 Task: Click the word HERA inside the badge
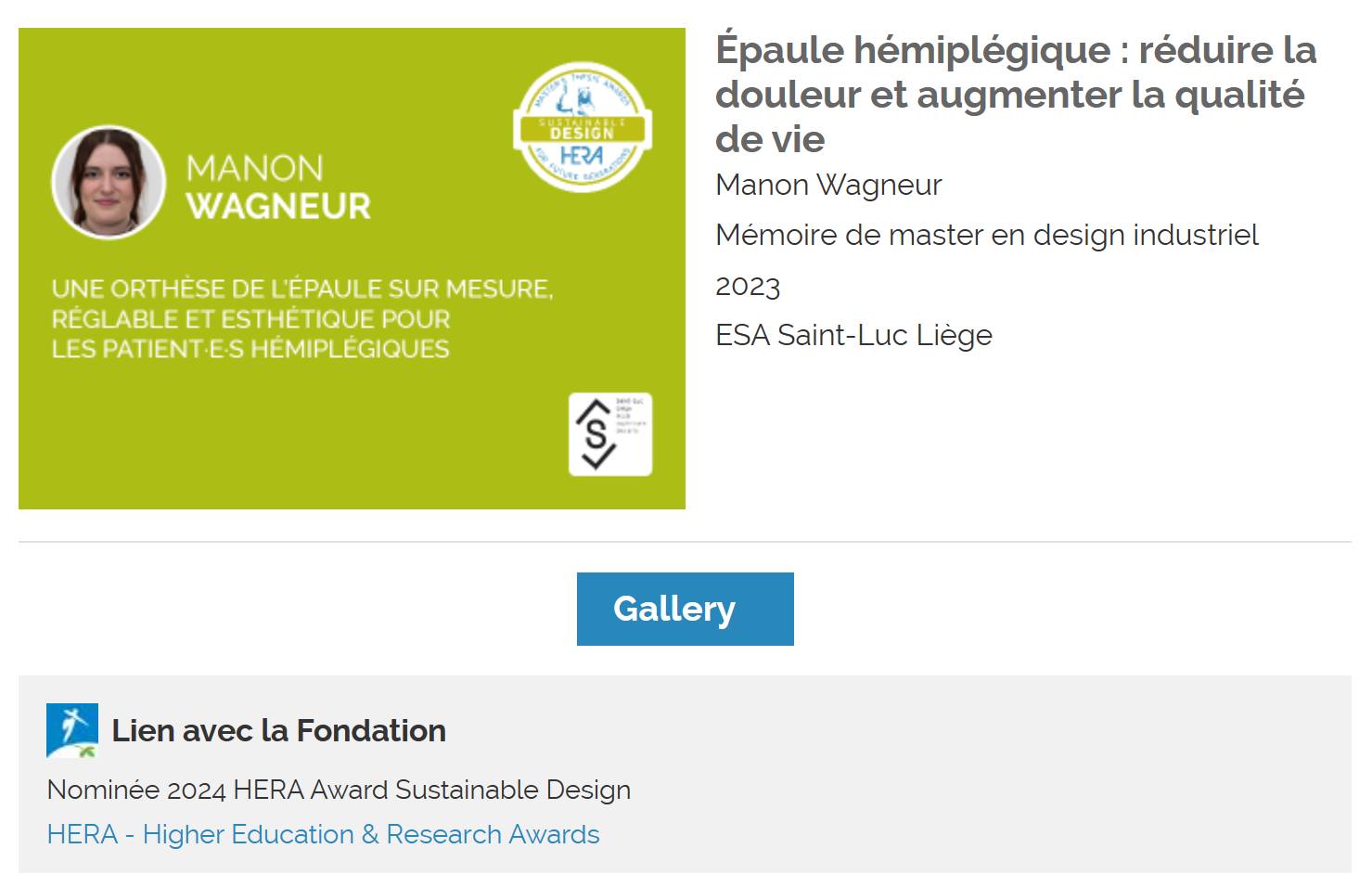click(x=583, y=155)
